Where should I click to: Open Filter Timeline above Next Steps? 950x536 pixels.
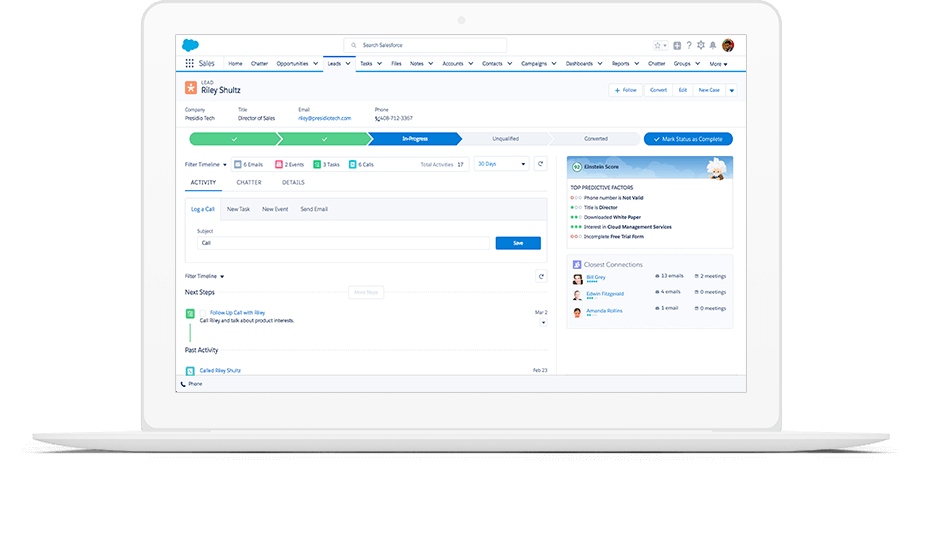[204, 276]
